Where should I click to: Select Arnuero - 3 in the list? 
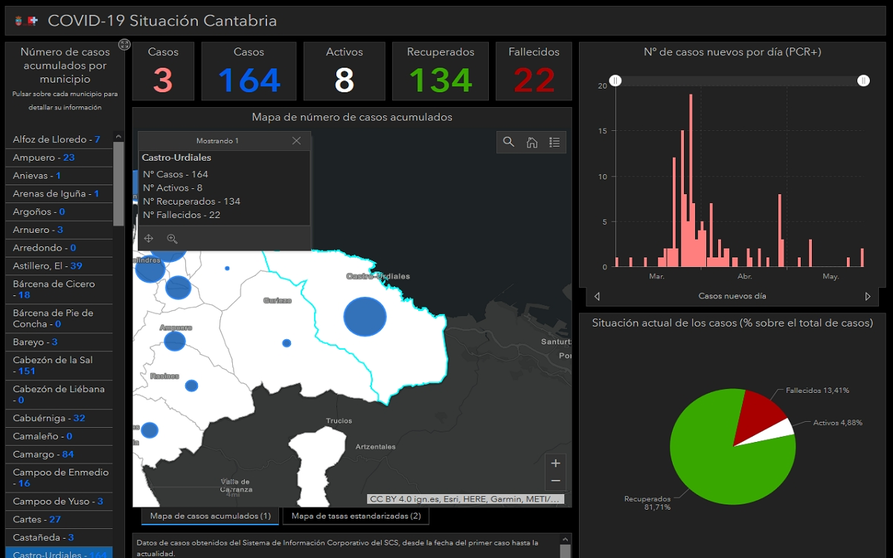[x=59, y=229]
